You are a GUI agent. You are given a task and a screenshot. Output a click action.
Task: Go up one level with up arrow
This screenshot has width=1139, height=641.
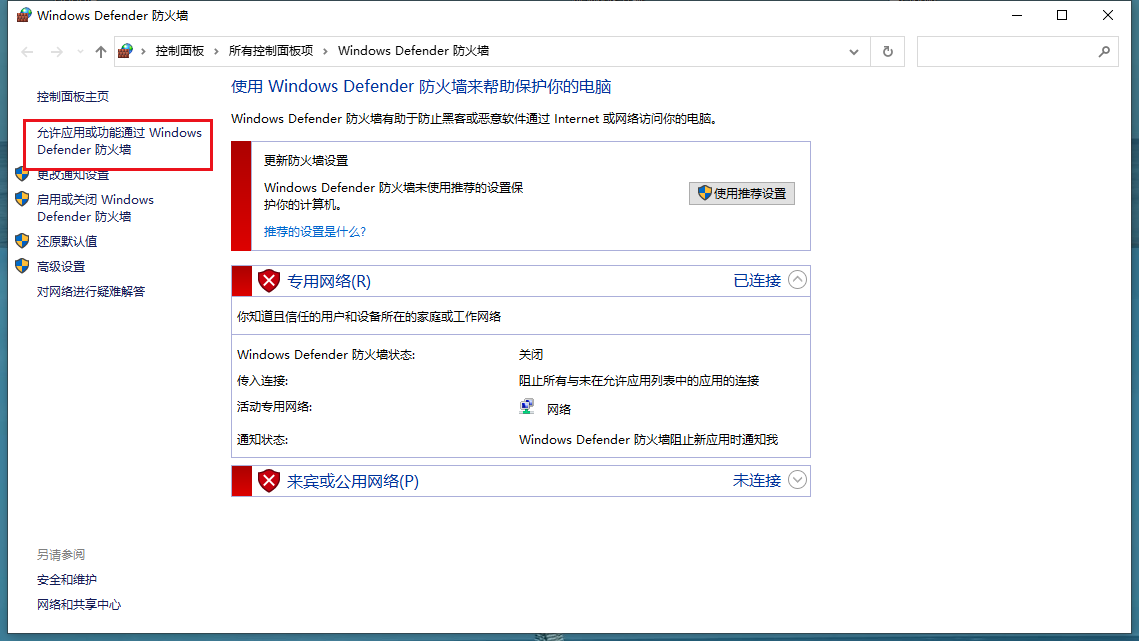coord(101,52)
